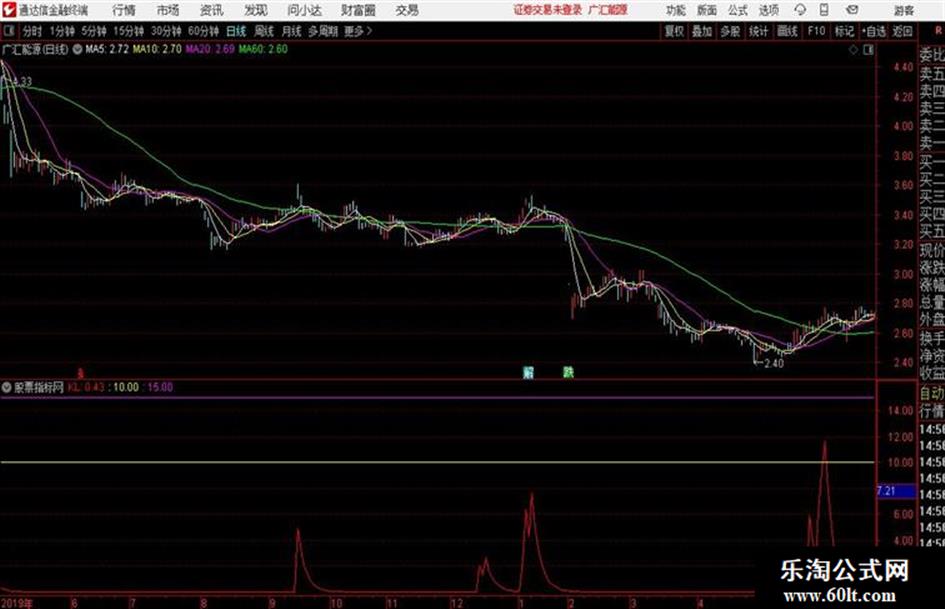Click the 统计 statistics button

pyautogui.click(x=758, y=31)
